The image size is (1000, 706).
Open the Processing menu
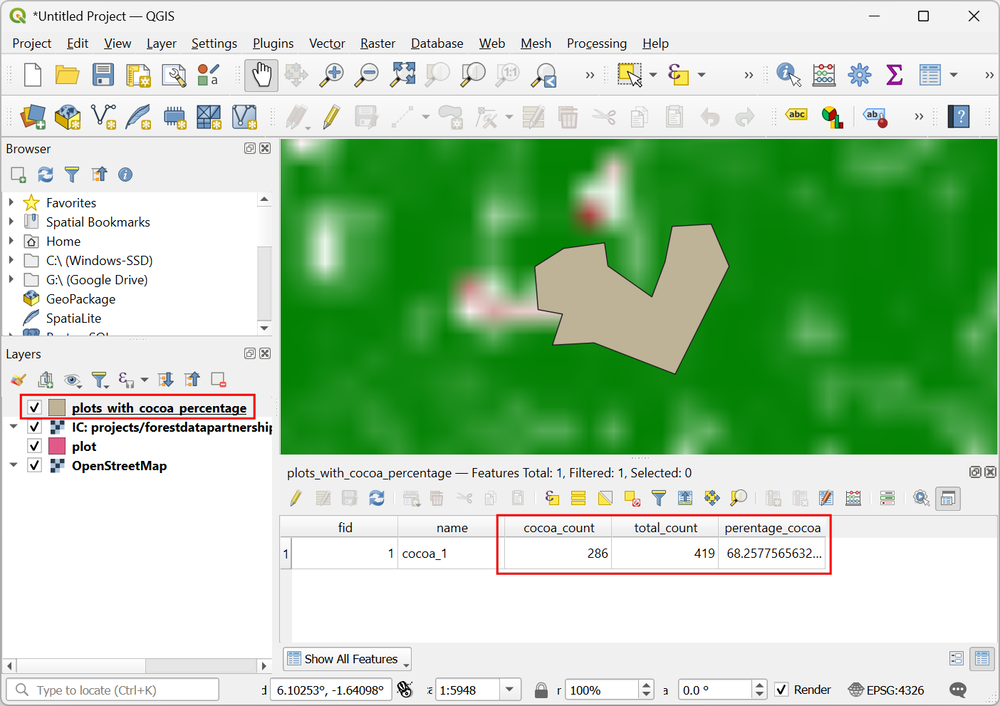tap(597, 43)
